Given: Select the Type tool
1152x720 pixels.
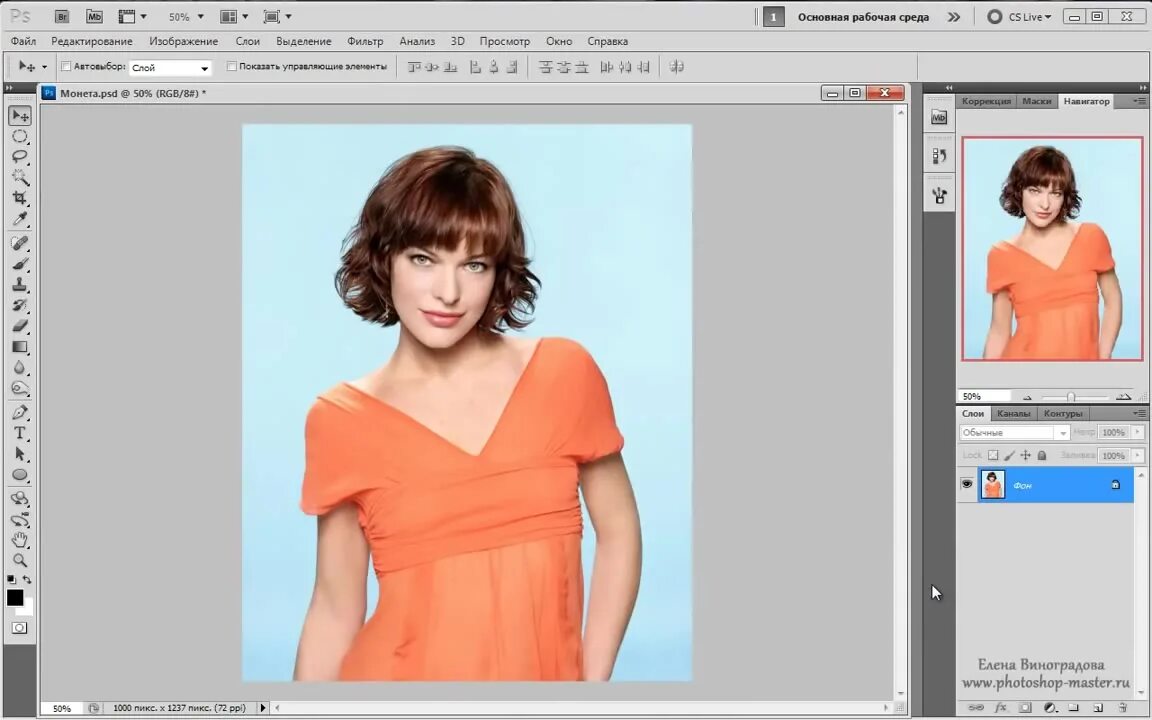Looking at the screenshot, I should pos(20,433).
